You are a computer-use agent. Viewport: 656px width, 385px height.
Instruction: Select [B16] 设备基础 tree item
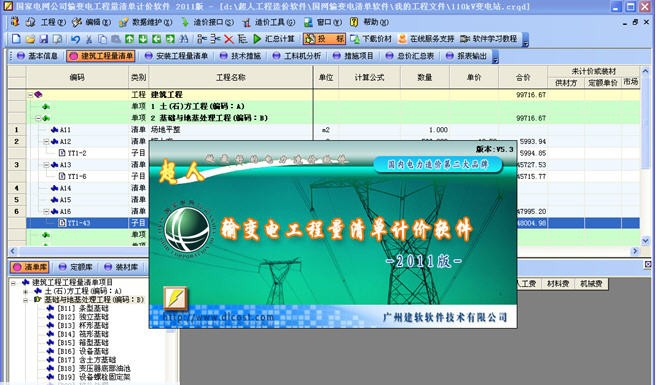click(x=83, y=351)
